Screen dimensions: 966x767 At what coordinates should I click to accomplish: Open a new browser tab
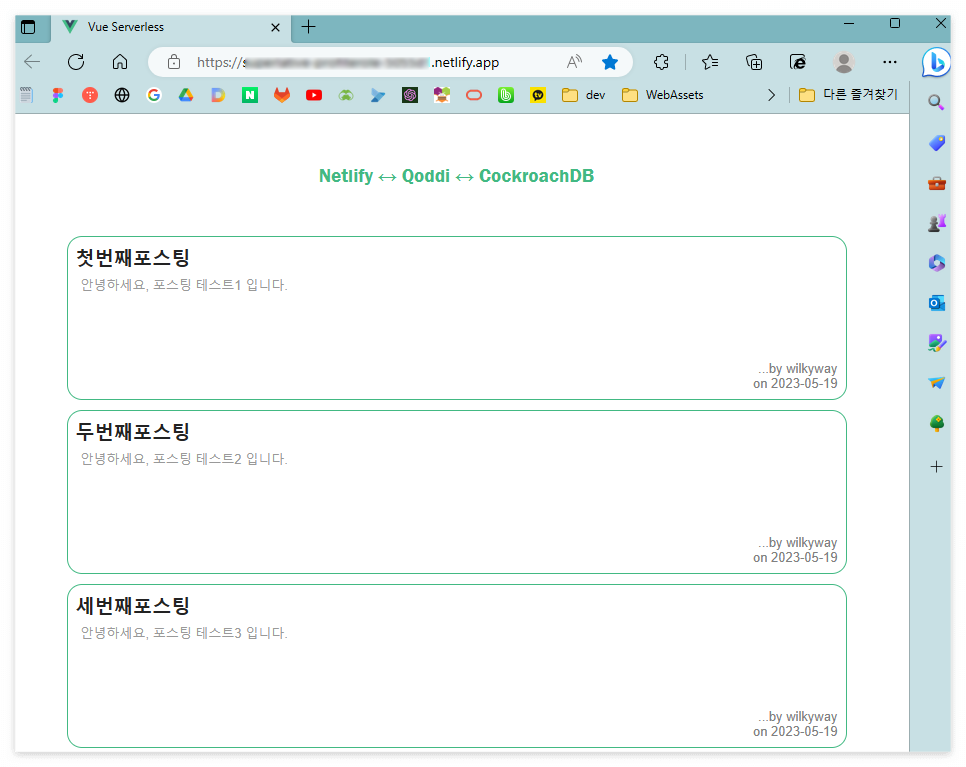[308, 26]
